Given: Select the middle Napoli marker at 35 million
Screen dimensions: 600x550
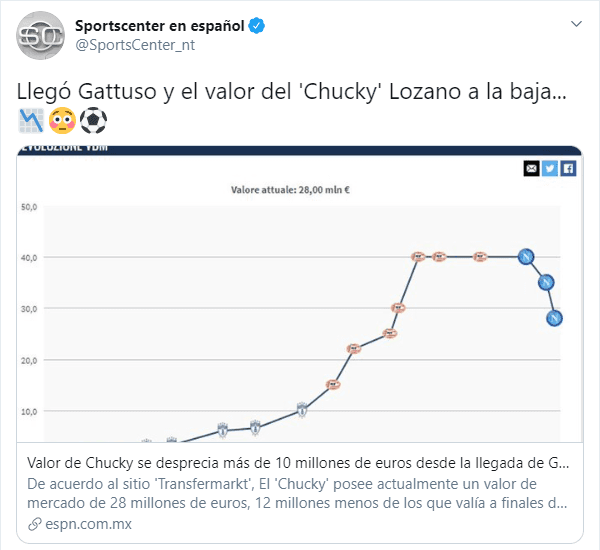Looking at the screenshot, I should (x=546, y=282).
